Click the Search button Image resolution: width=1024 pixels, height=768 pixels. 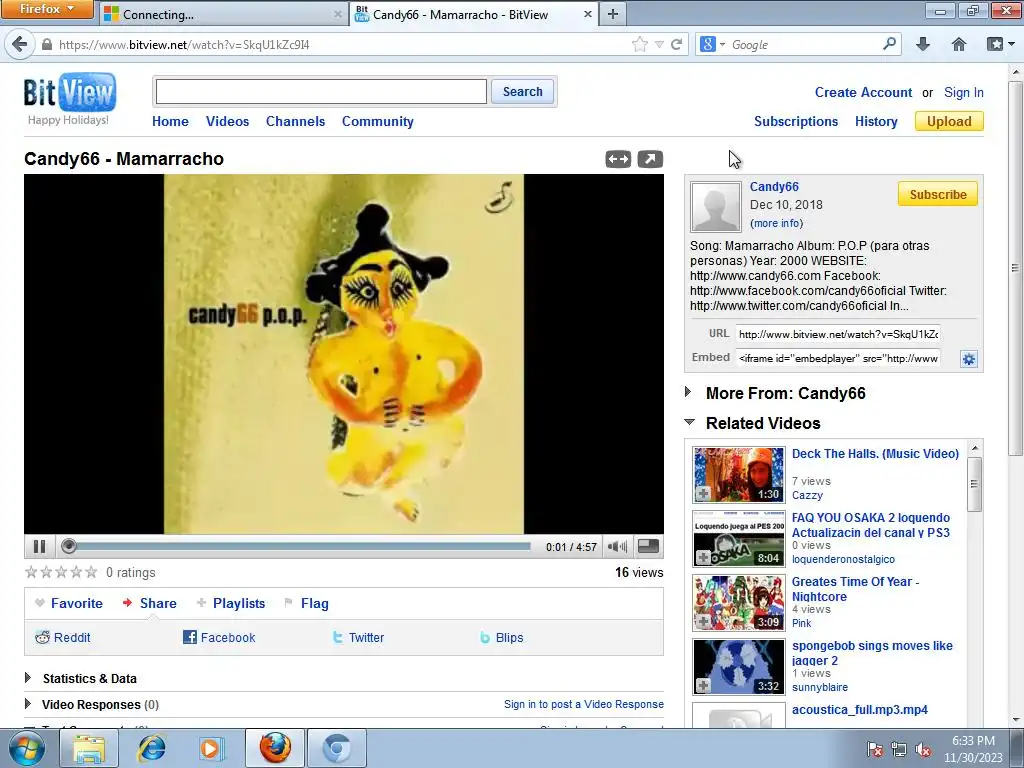coord(522,91)
